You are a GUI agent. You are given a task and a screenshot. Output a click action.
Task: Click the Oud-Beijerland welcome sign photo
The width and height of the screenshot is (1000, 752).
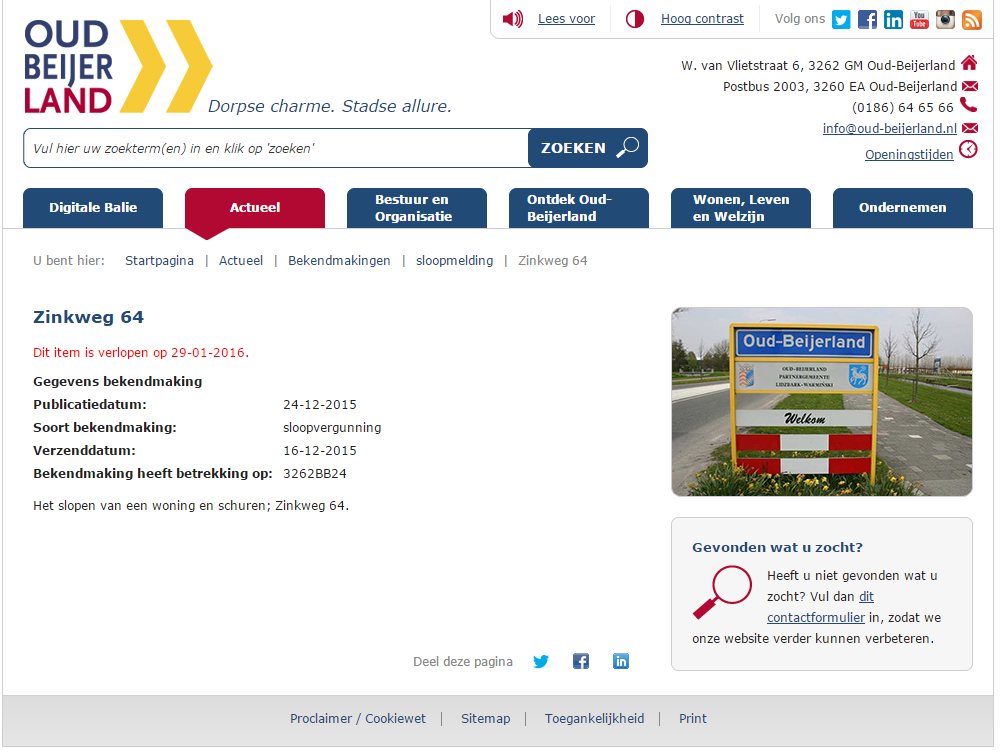click(821, 402)
